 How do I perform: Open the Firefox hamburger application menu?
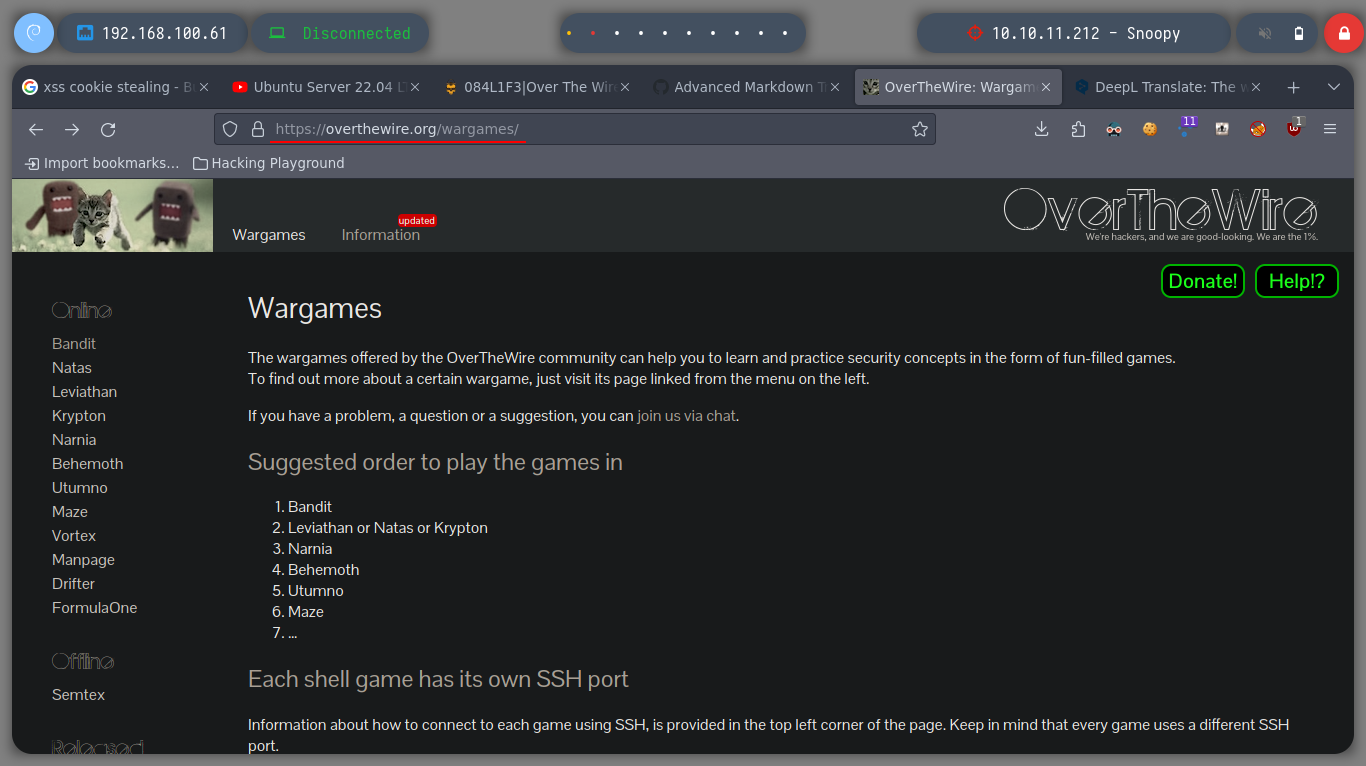coord(1330,129)
